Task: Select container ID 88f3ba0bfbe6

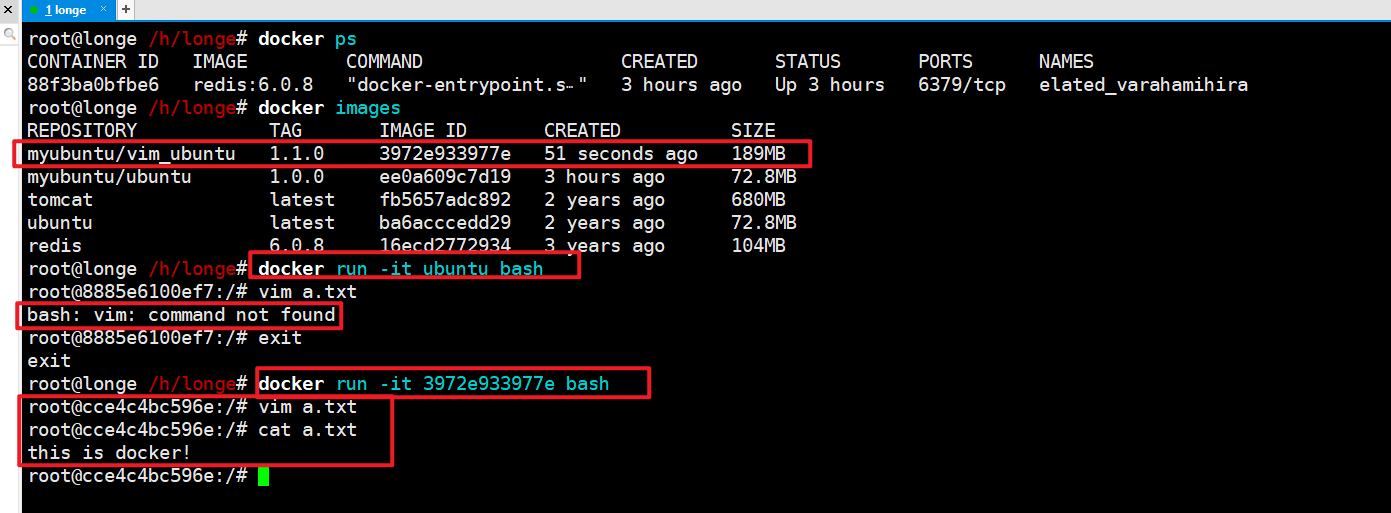Action: click(93, 85)
